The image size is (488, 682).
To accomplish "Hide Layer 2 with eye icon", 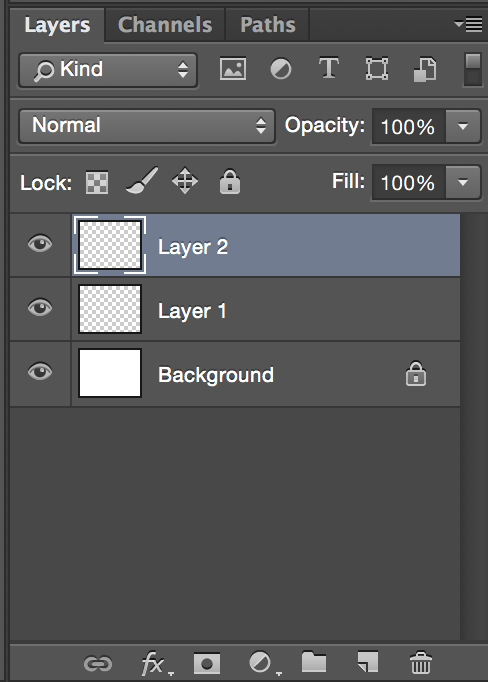I will [40, 244].
